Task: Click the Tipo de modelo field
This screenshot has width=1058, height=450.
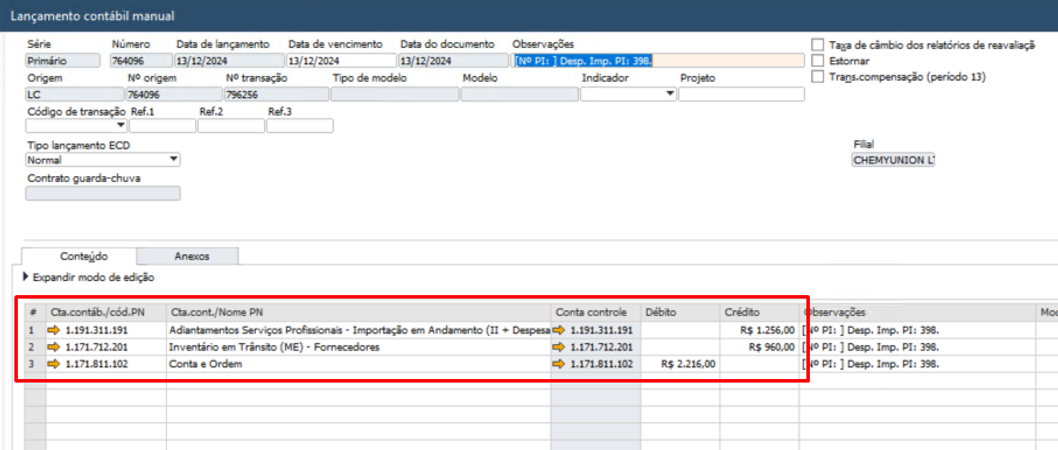Action: pyautogui.click(x=395, y=94)
